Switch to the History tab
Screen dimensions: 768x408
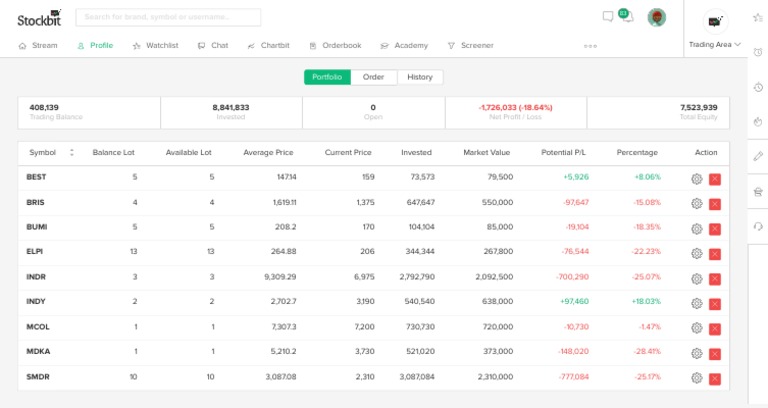pyautogui.click(x=420, y=77)
